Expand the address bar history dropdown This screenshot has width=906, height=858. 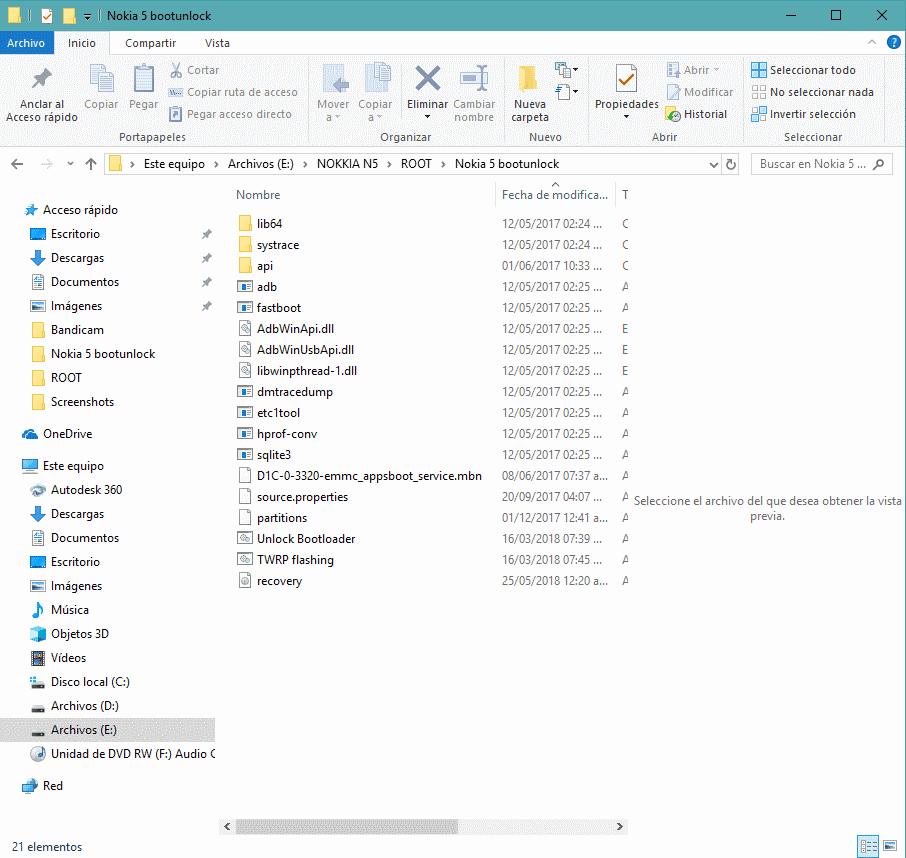(714, 164)
